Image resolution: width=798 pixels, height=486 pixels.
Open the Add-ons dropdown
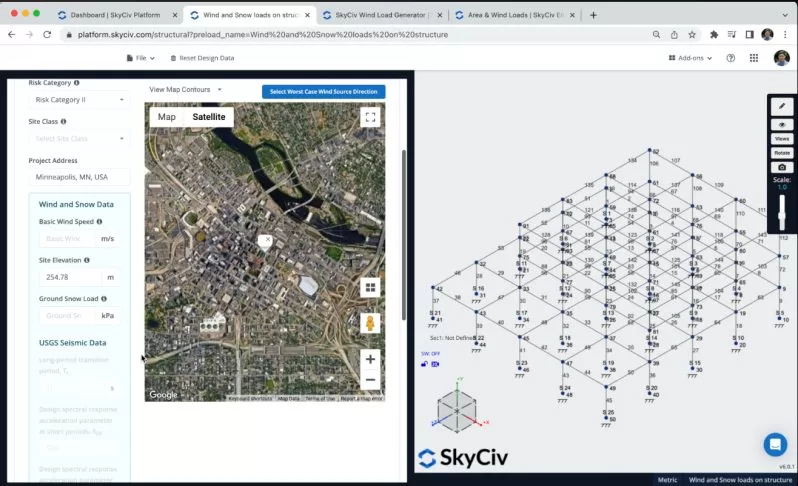[x=690, y=58]
